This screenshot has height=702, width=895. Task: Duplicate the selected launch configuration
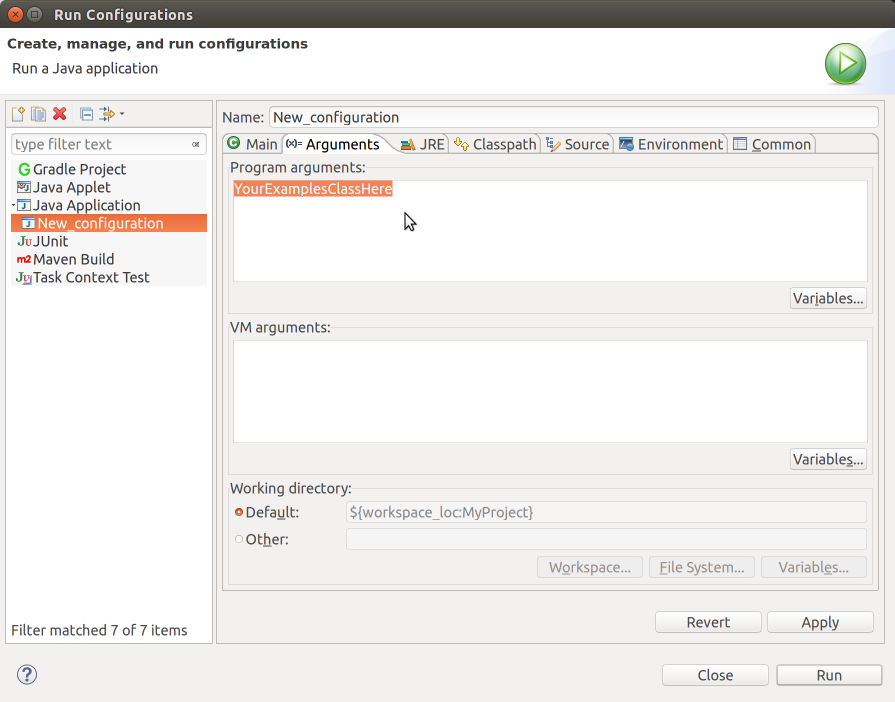(38, 114)
